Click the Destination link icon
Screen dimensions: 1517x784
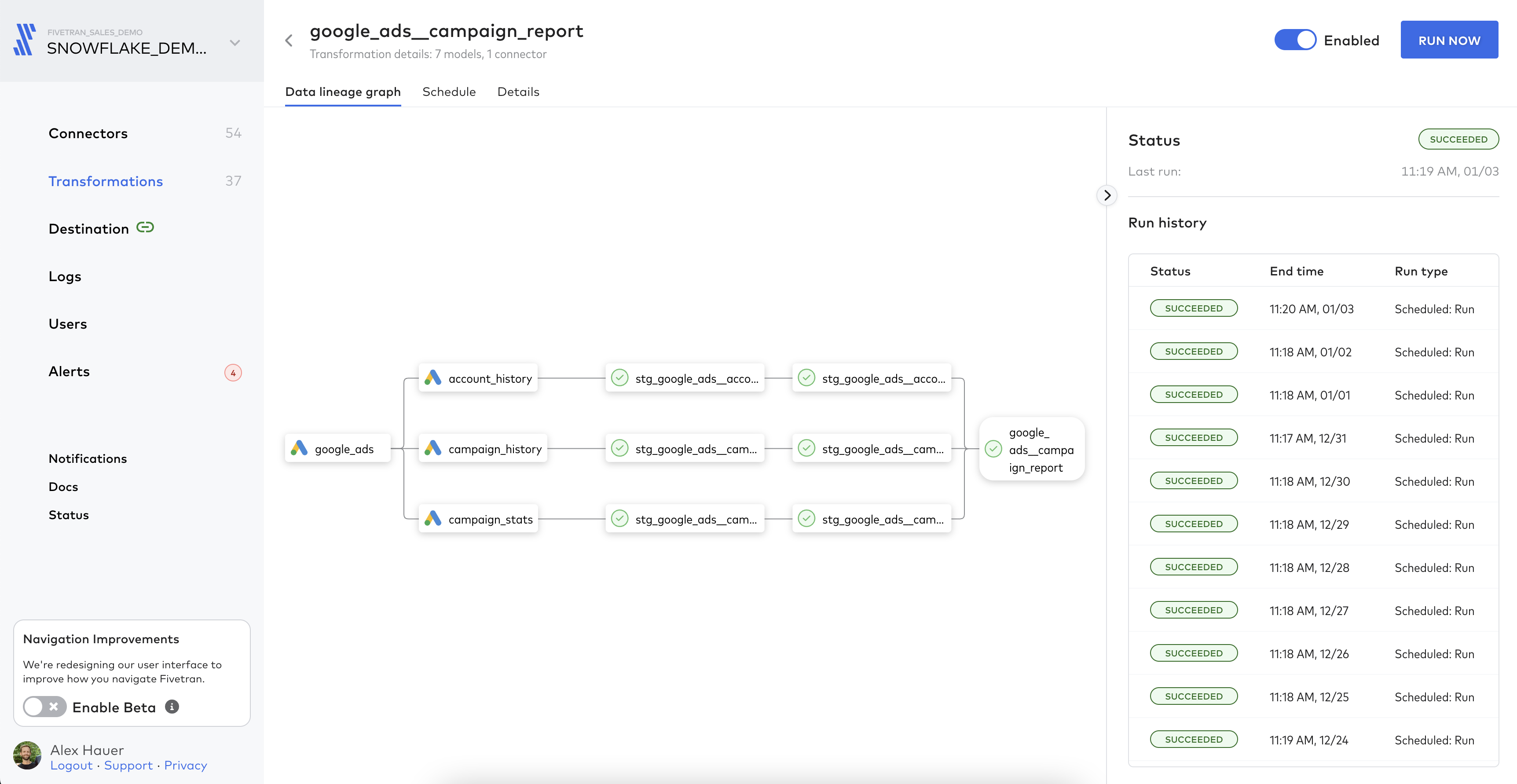[145, 227]
